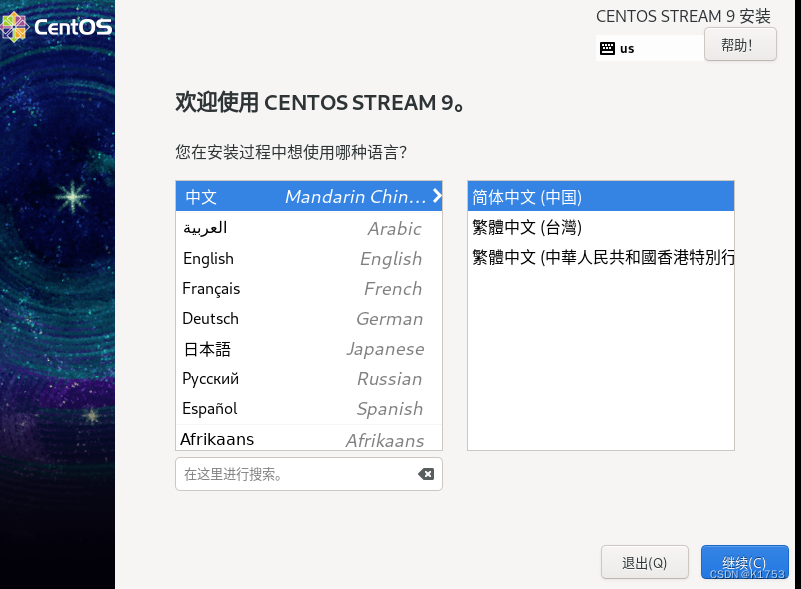Select the 日本語 language row

[309, 349]
